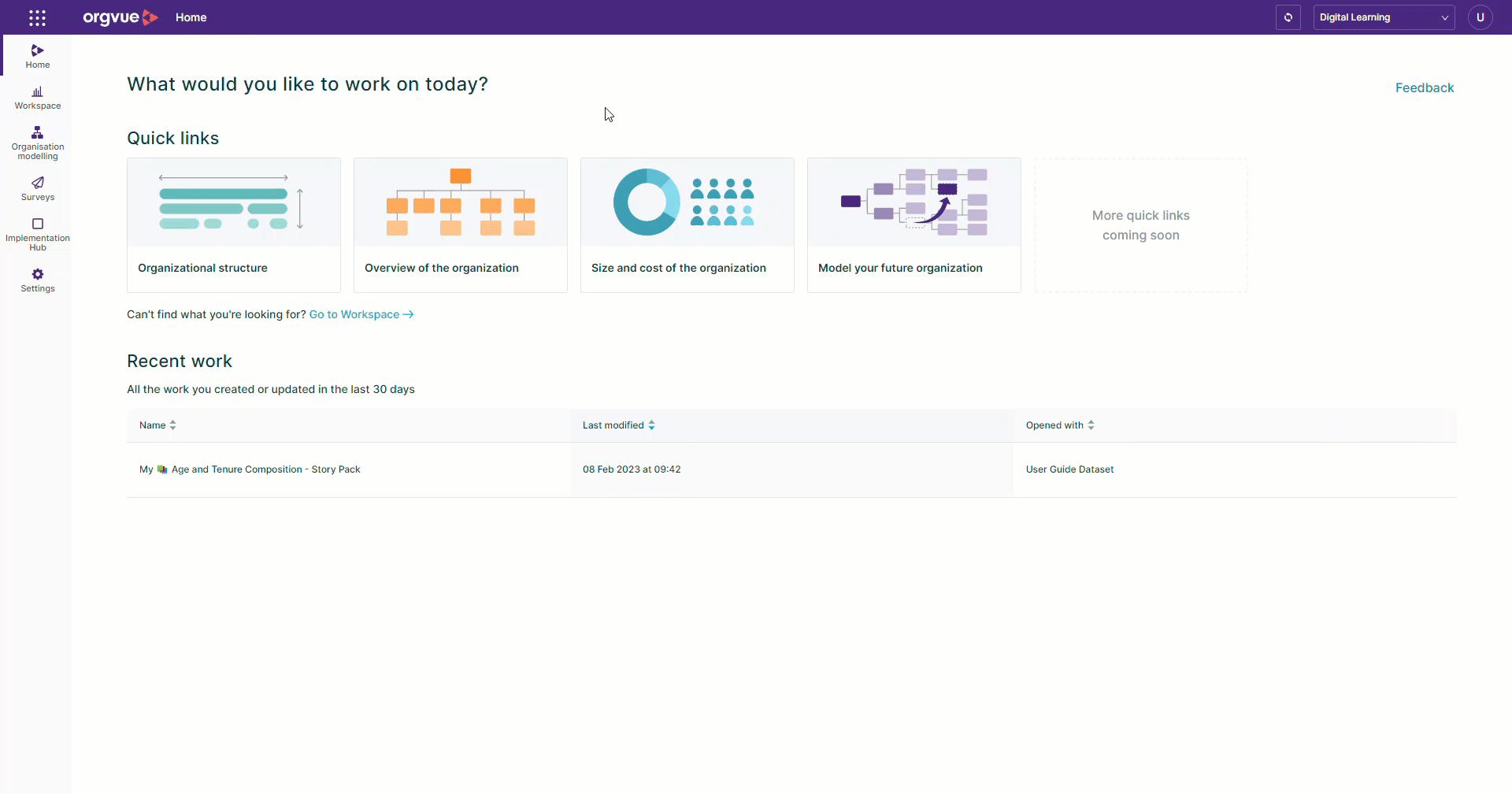This screenshot has width=1512, height=794.
Task: Select the Home sidebar item
Action: pos(37,56)
